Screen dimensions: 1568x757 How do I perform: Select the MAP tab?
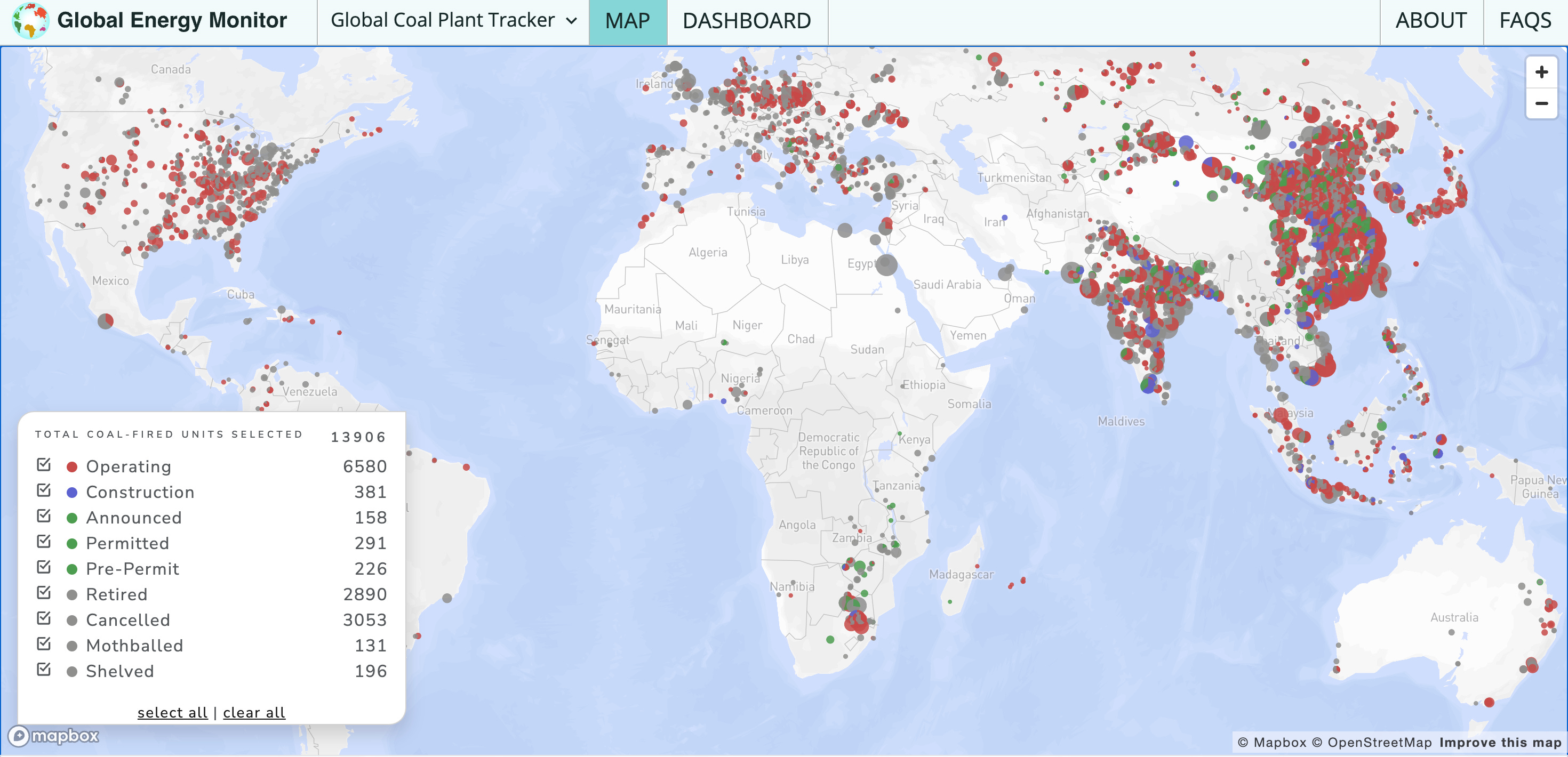click(x=627, y=21)
